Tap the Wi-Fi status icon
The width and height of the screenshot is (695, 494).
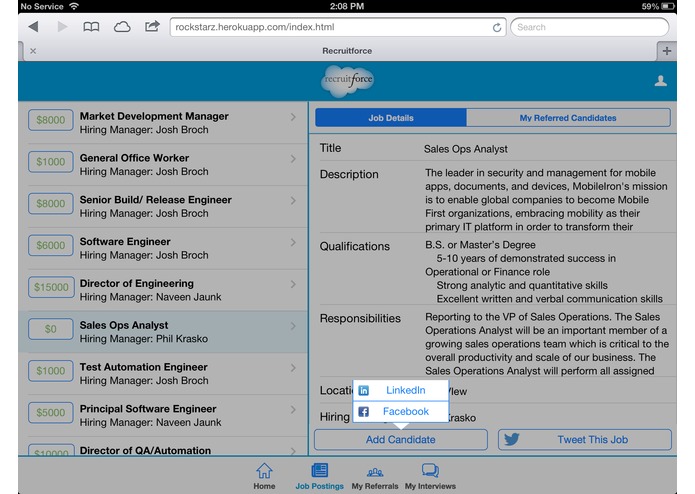tap(74, 6)
